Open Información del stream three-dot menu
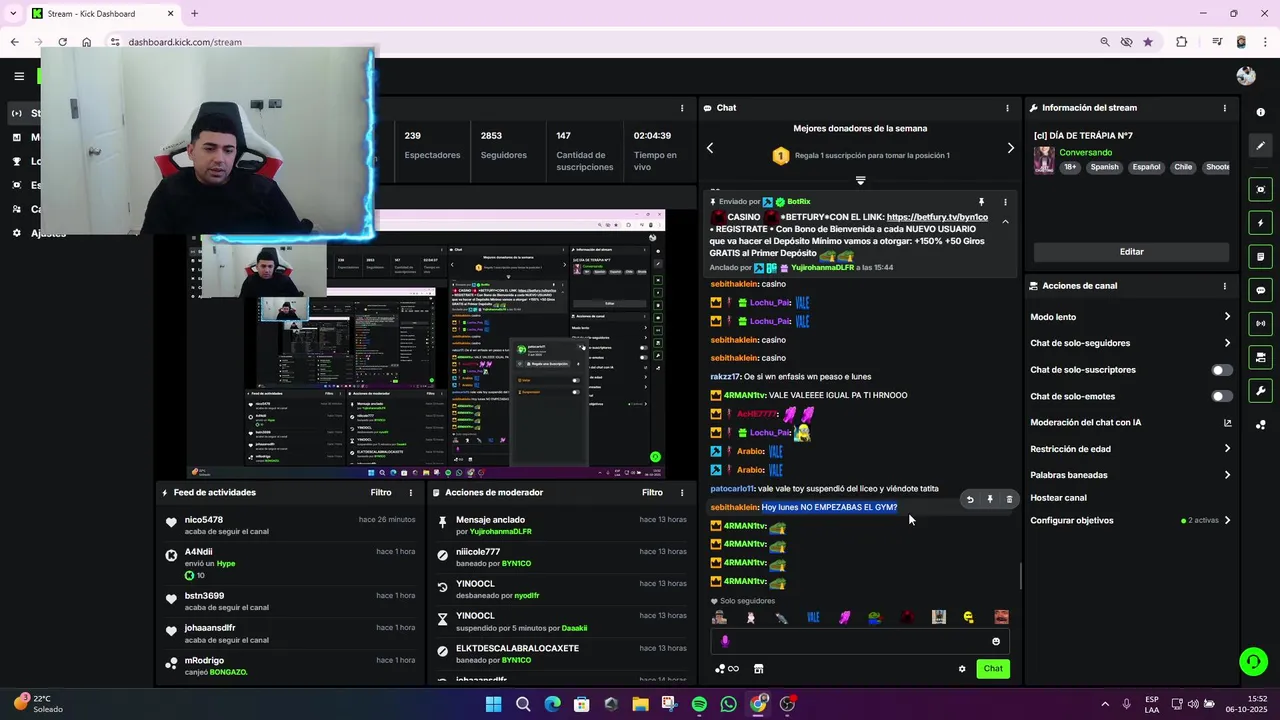 (1224, 108)
